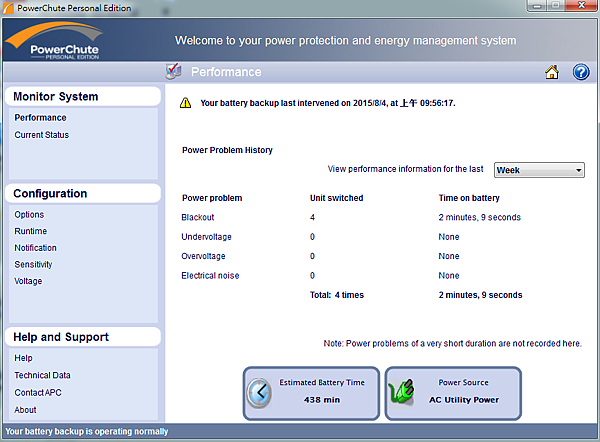This screenshot has width=600, height=442.
Task: Click the Home icon in header
Action: point(552,72)
